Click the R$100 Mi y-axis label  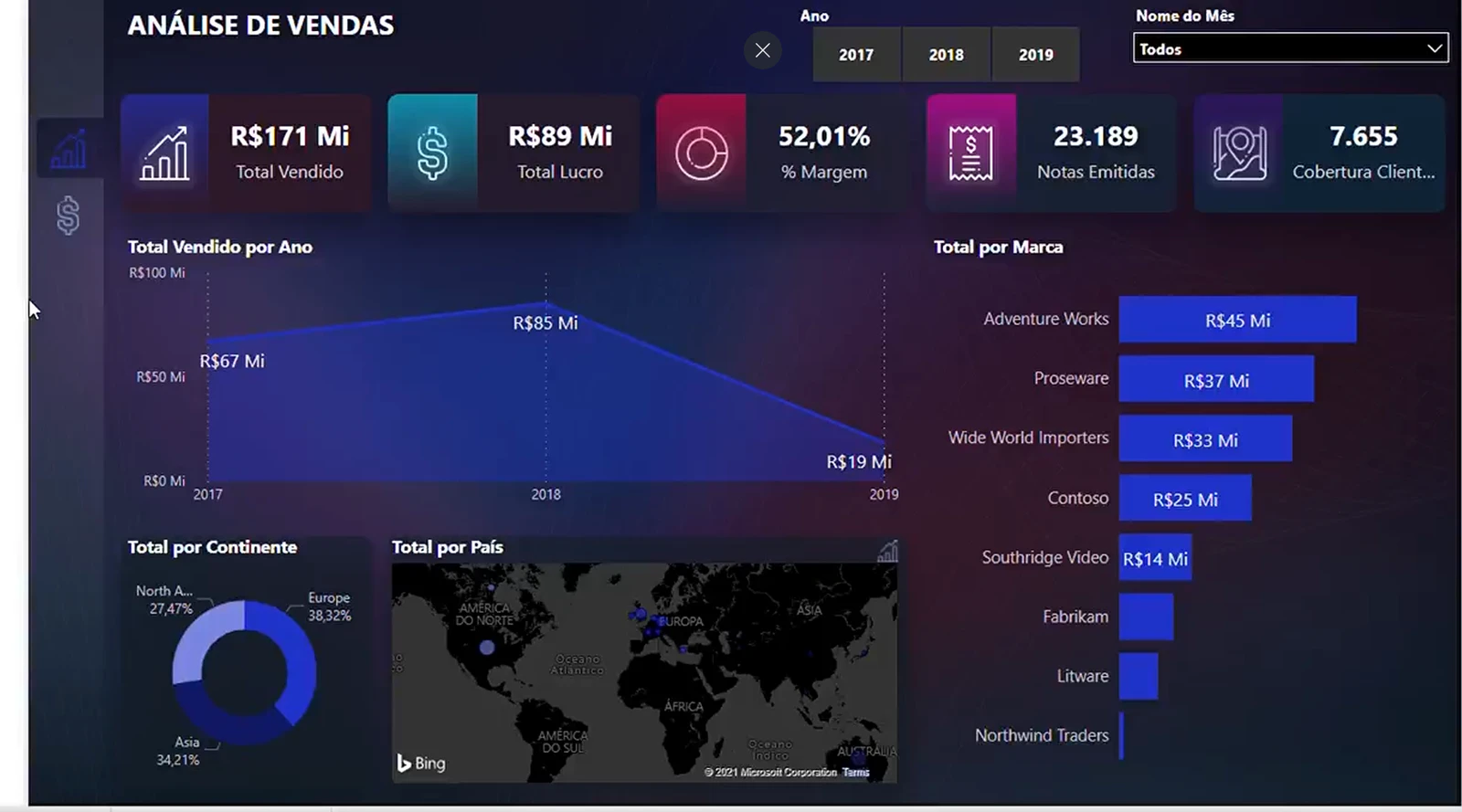point(157,272)
